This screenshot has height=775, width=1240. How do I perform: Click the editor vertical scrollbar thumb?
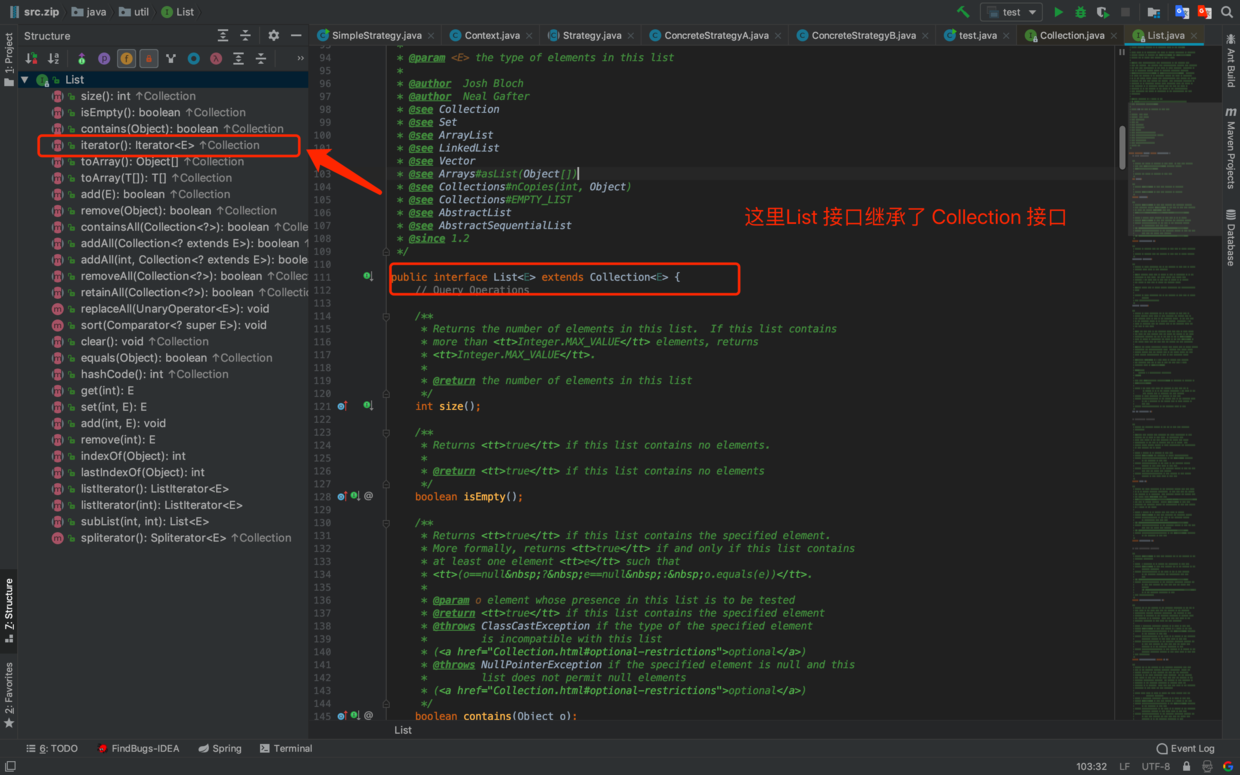pos(1122,147)
